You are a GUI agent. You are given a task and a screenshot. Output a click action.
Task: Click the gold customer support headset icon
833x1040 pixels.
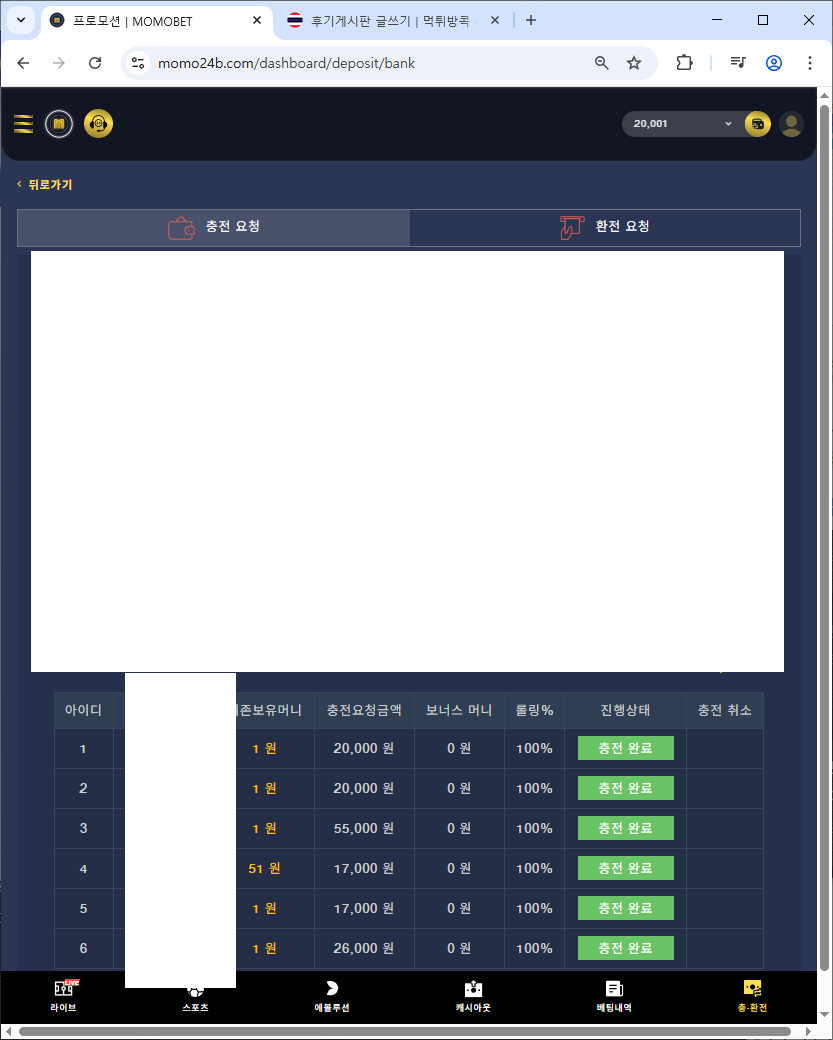[x=98, y=124]
